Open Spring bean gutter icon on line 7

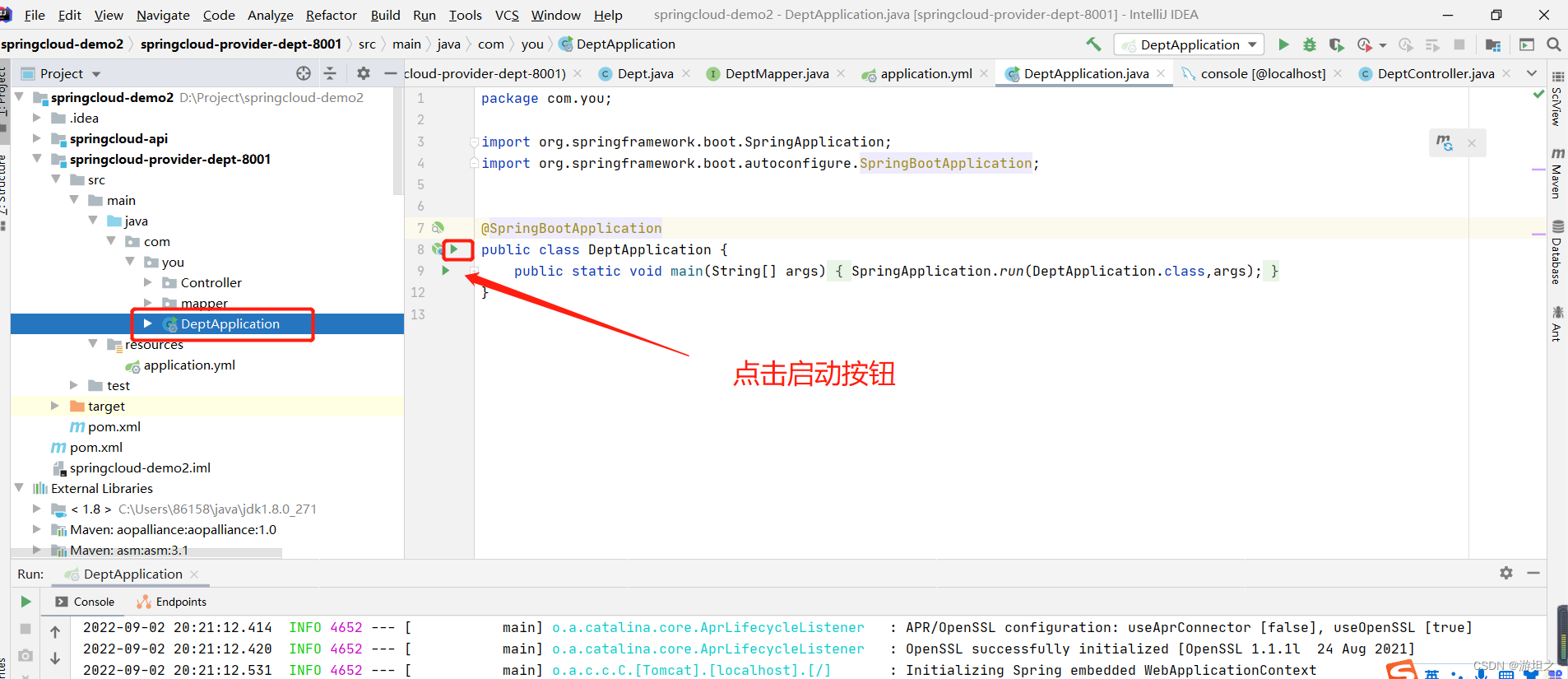click(438, 227)
